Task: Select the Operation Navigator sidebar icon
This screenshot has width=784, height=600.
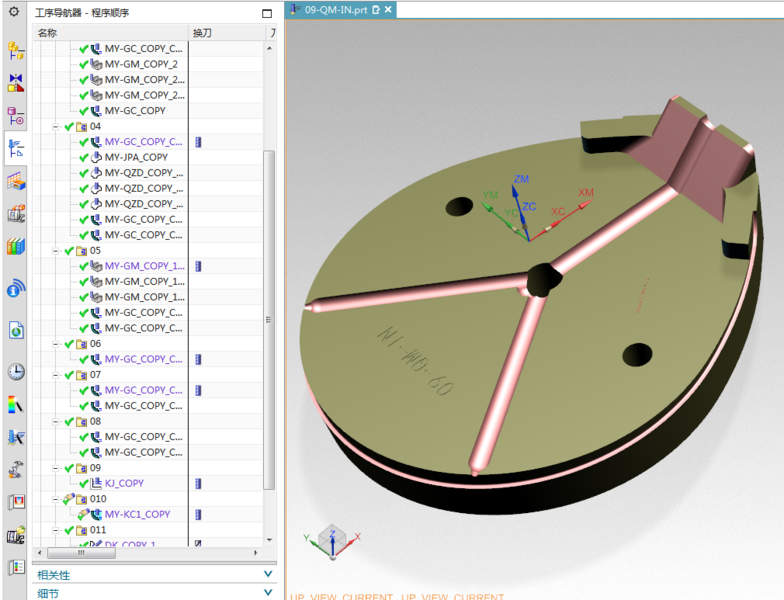Action: (16, 148)
